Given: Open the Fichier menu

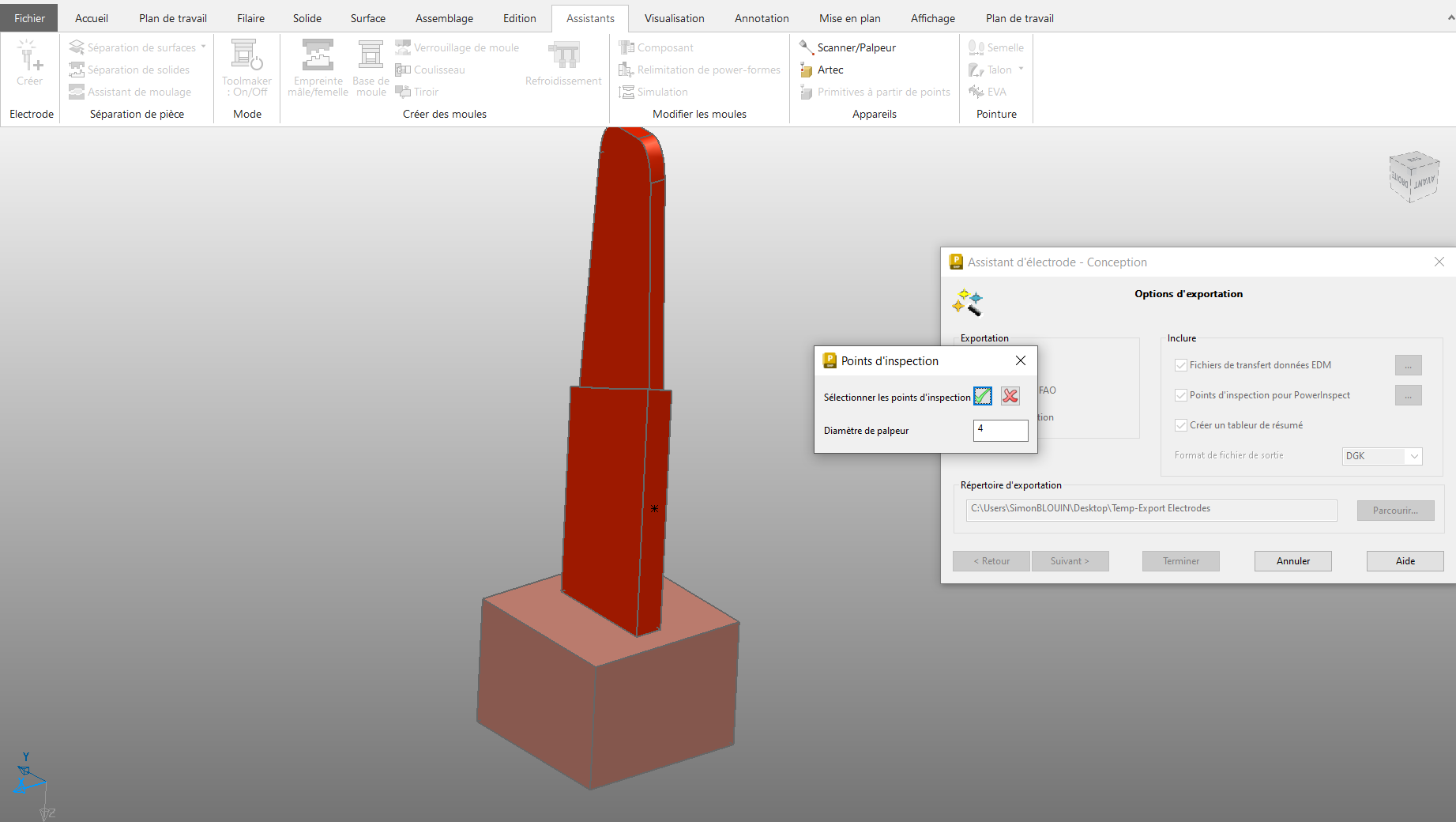Looking at the screenshot, I should (x=29, y=18).
